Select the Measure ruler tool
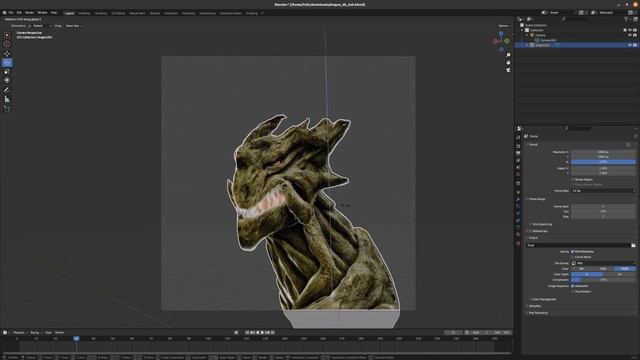This screenshot has width=640, height=360. click(7, 99)
